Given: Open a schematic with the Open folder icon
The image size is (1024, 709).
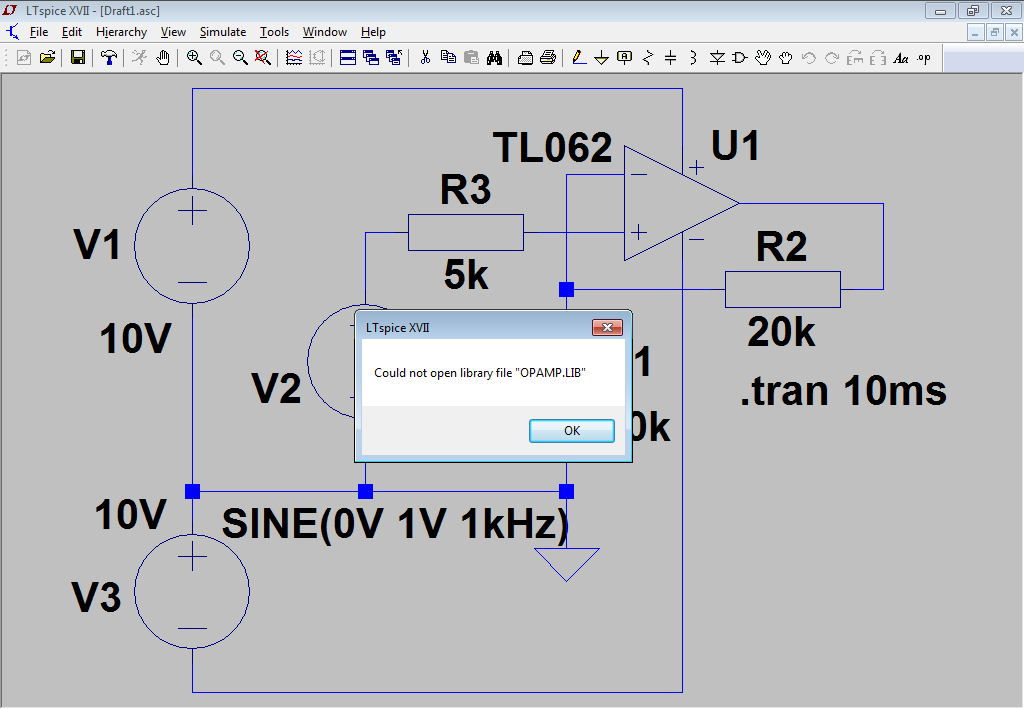Looking at the screenshot, I should coord(47,58).
